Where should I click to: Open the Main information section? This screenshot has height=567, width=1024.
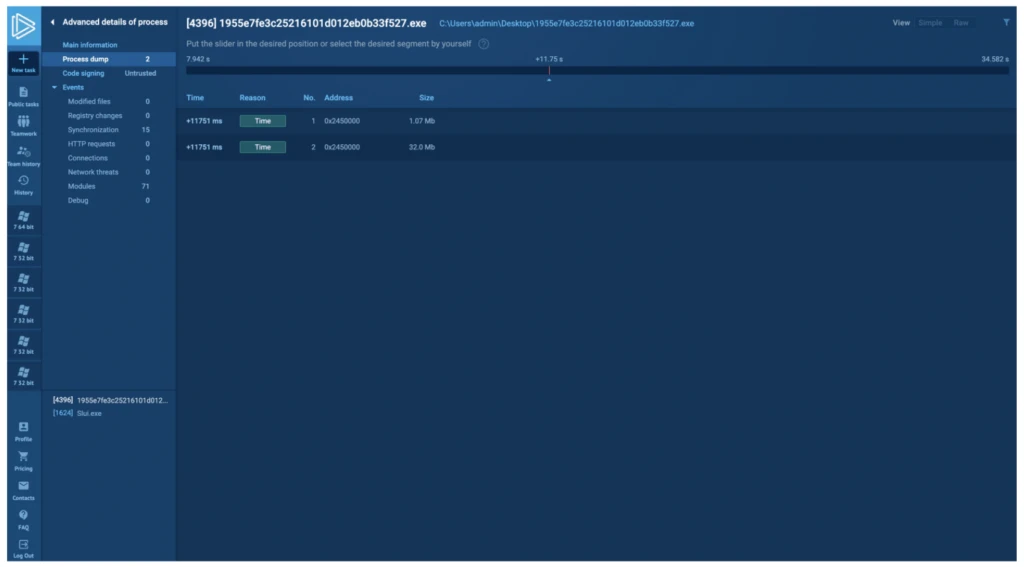[x=89, y=45]
